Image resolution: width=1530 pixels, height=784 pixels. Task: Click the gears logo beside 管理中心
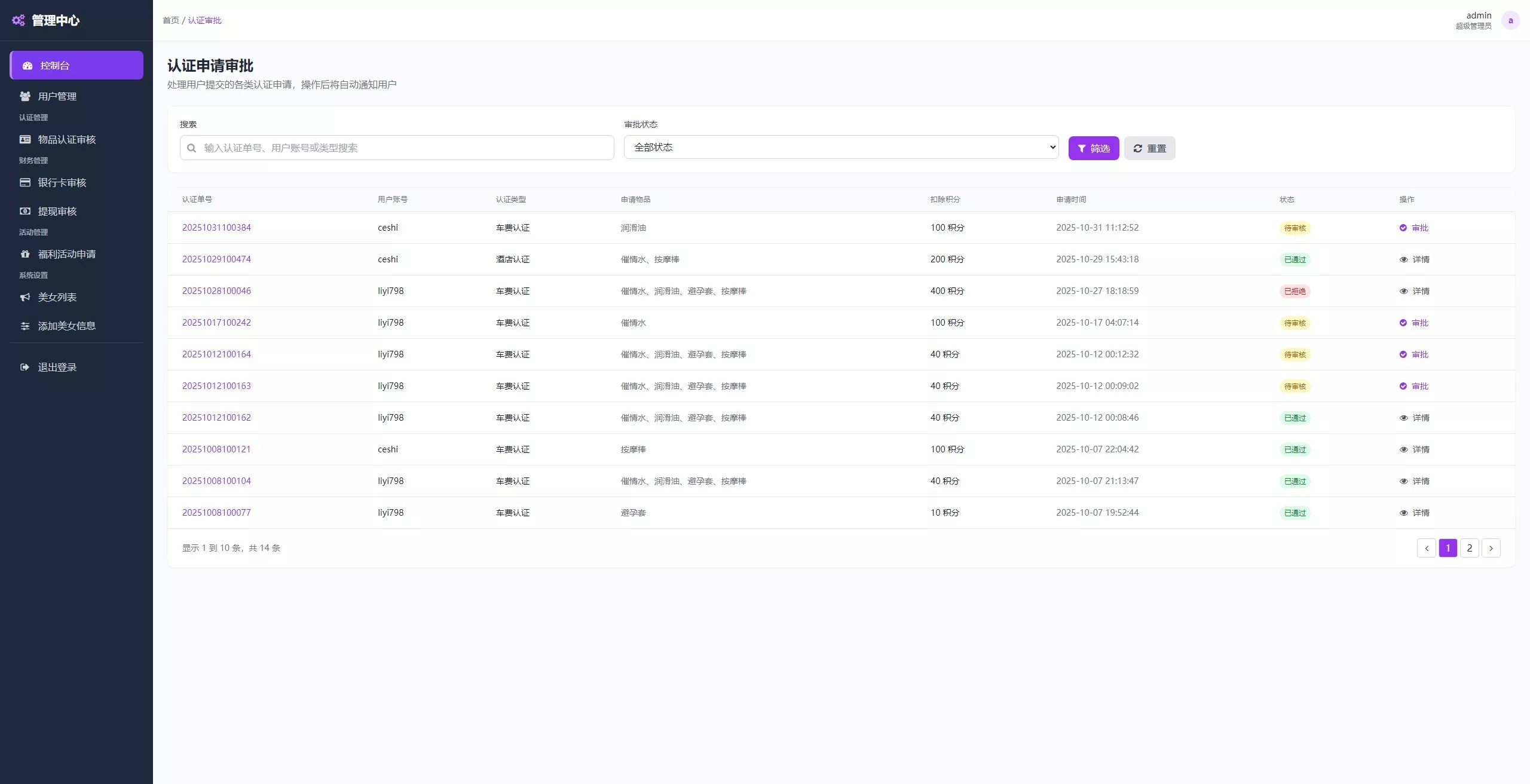19,20
